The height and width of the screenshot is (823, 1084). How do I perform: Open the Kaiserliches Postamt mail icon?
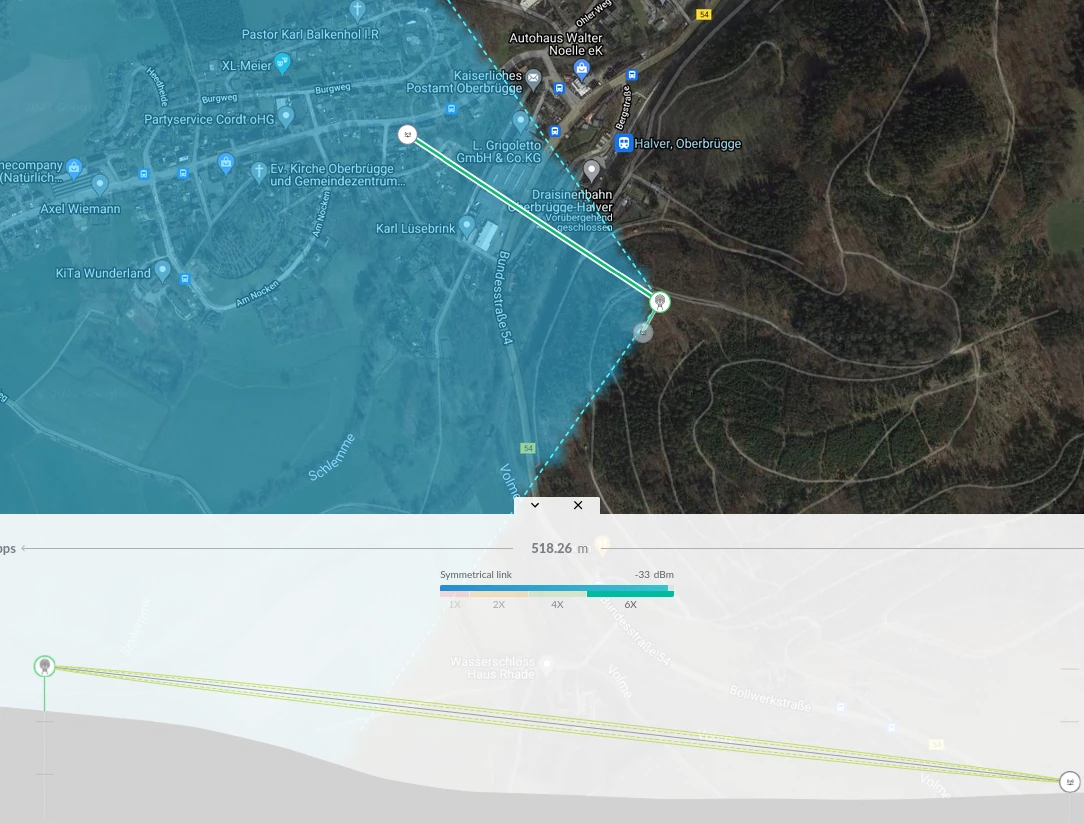(x=533, y=78)
